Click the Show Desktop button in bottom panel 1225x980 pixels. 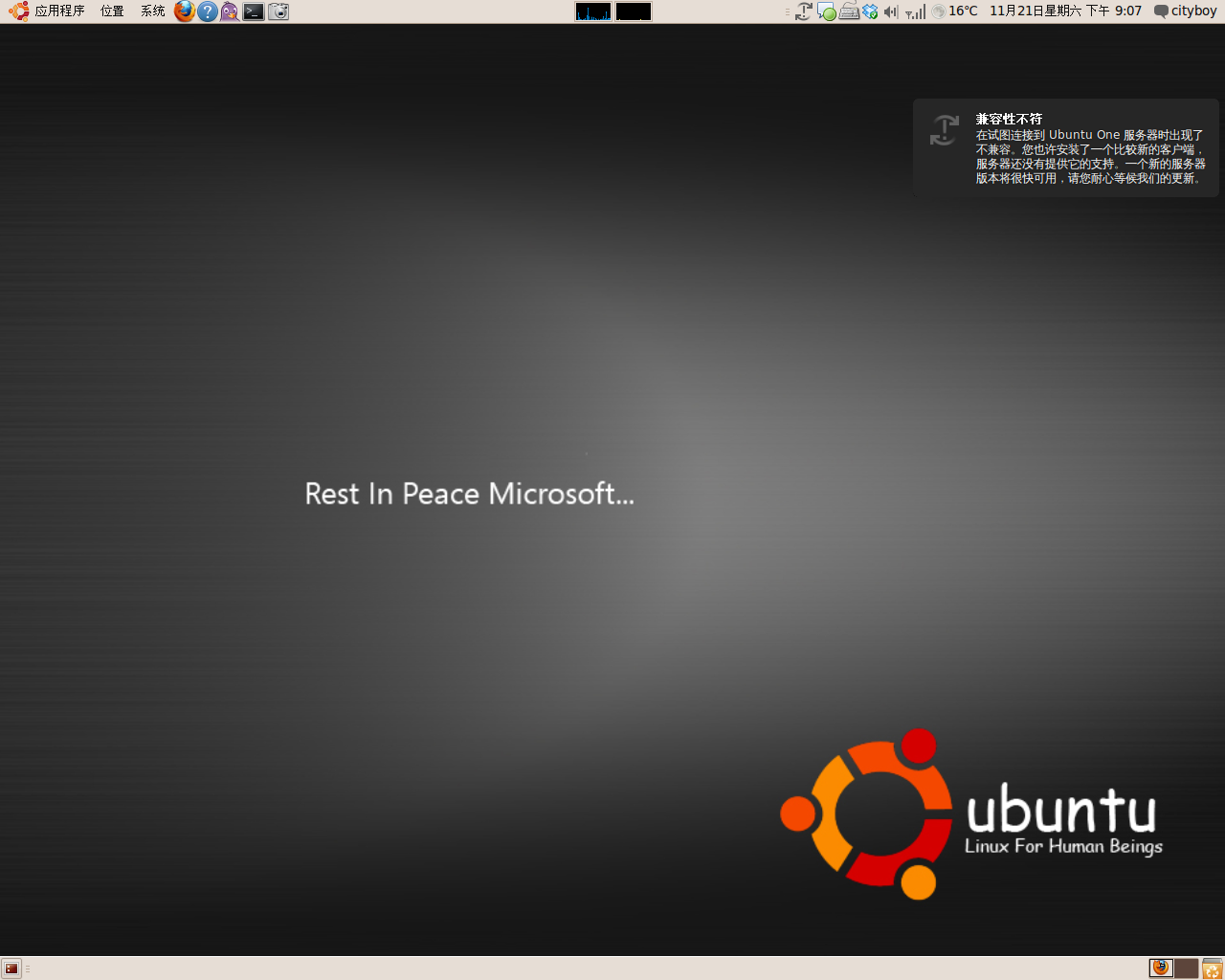click(11, 969)
